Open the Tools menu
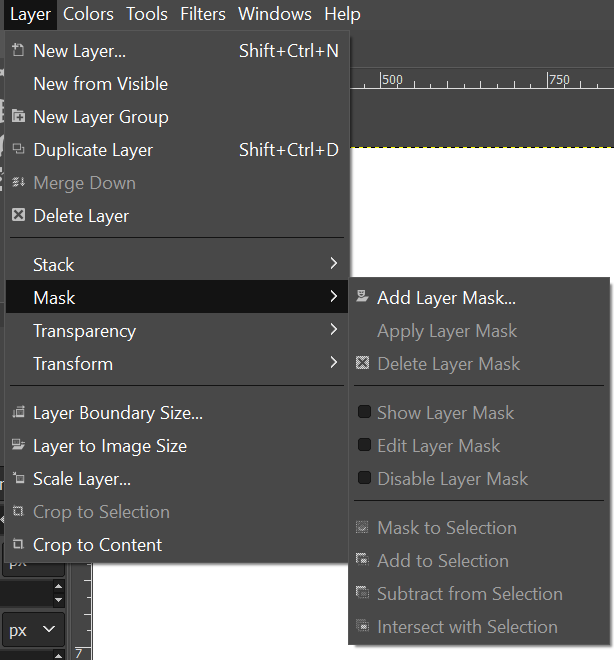 pos(147,14)
